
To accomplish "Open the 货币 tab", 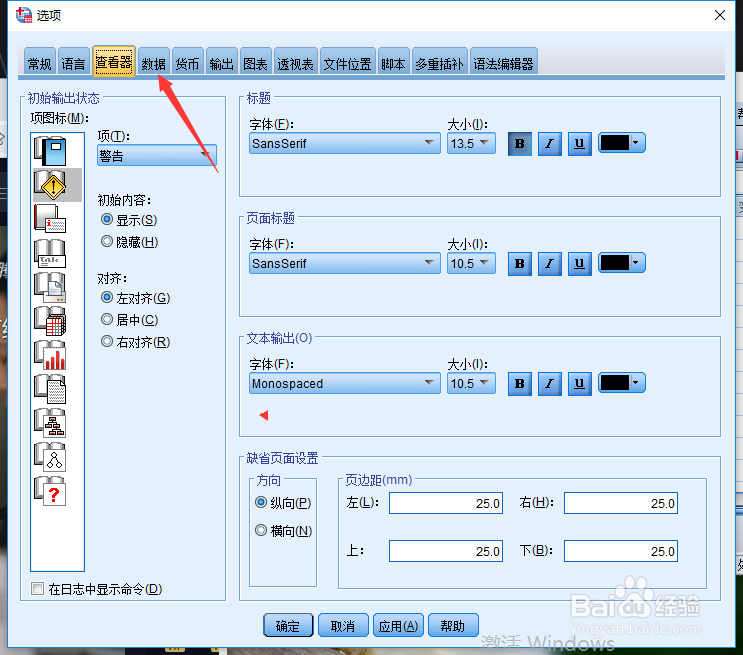I will 188,63.
